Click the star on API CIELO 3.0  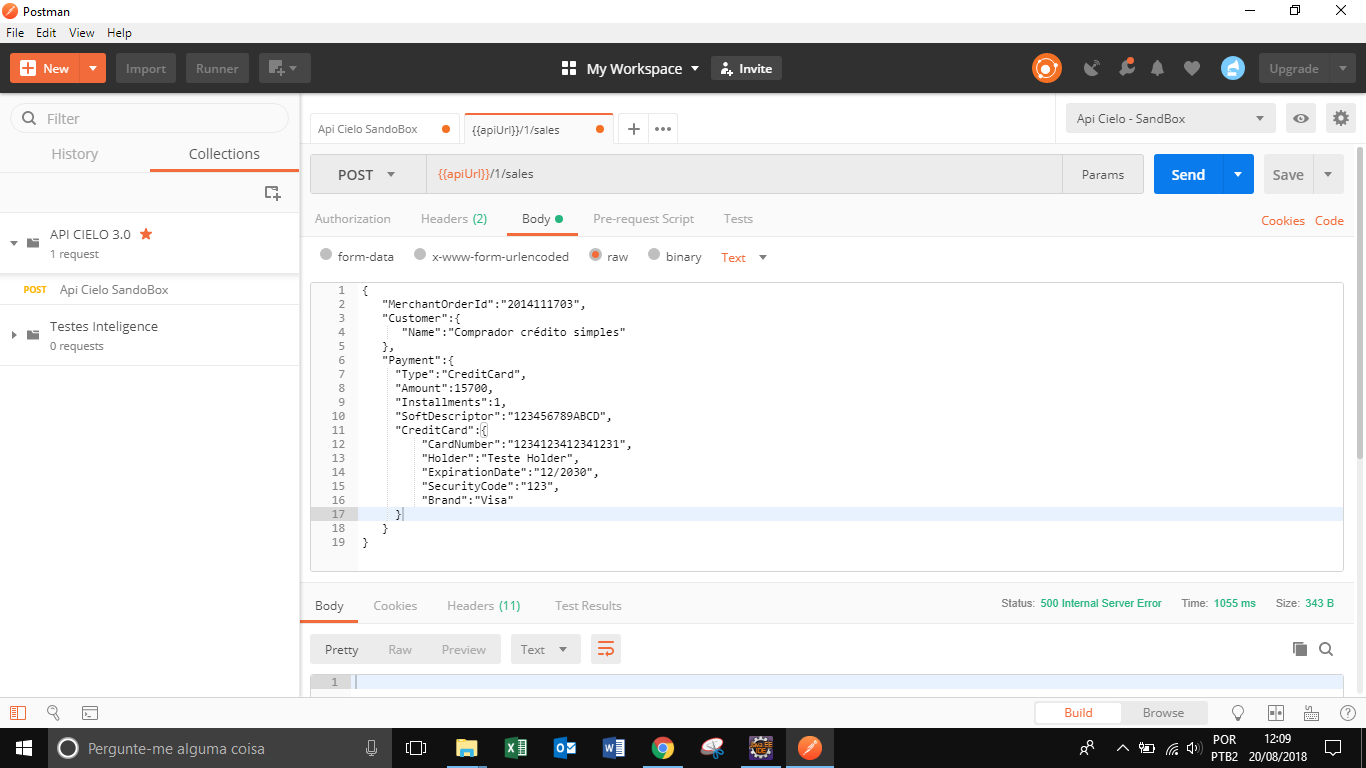tap(146, 233)
